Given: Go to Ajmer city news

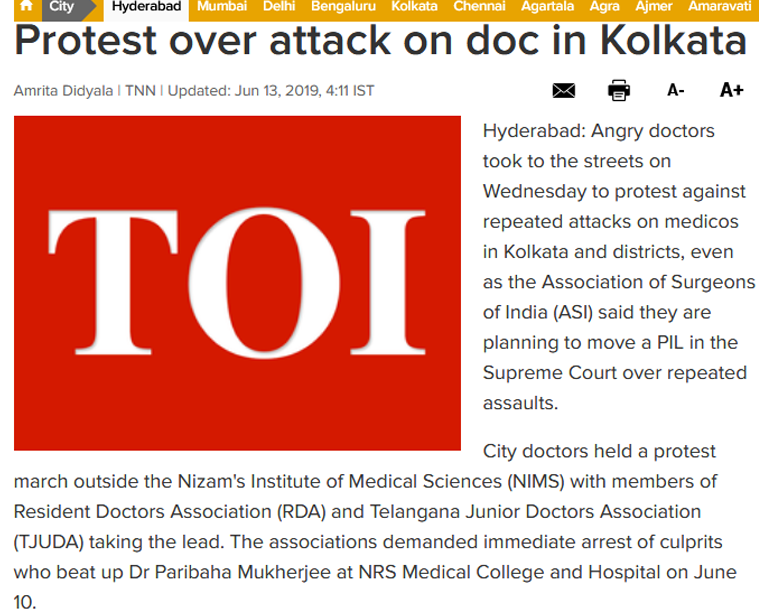Looking at the screenshot, I should pos(654,6).
